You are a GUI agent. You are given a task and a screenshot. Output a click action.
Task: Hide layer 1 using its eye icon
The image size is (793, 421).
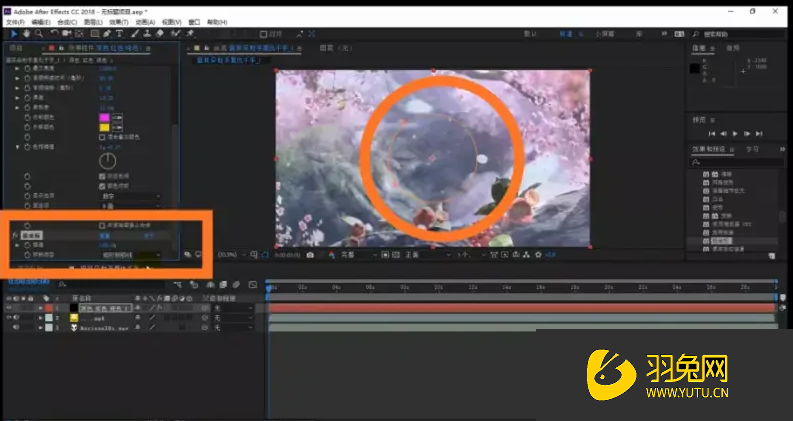click(9, 308)
